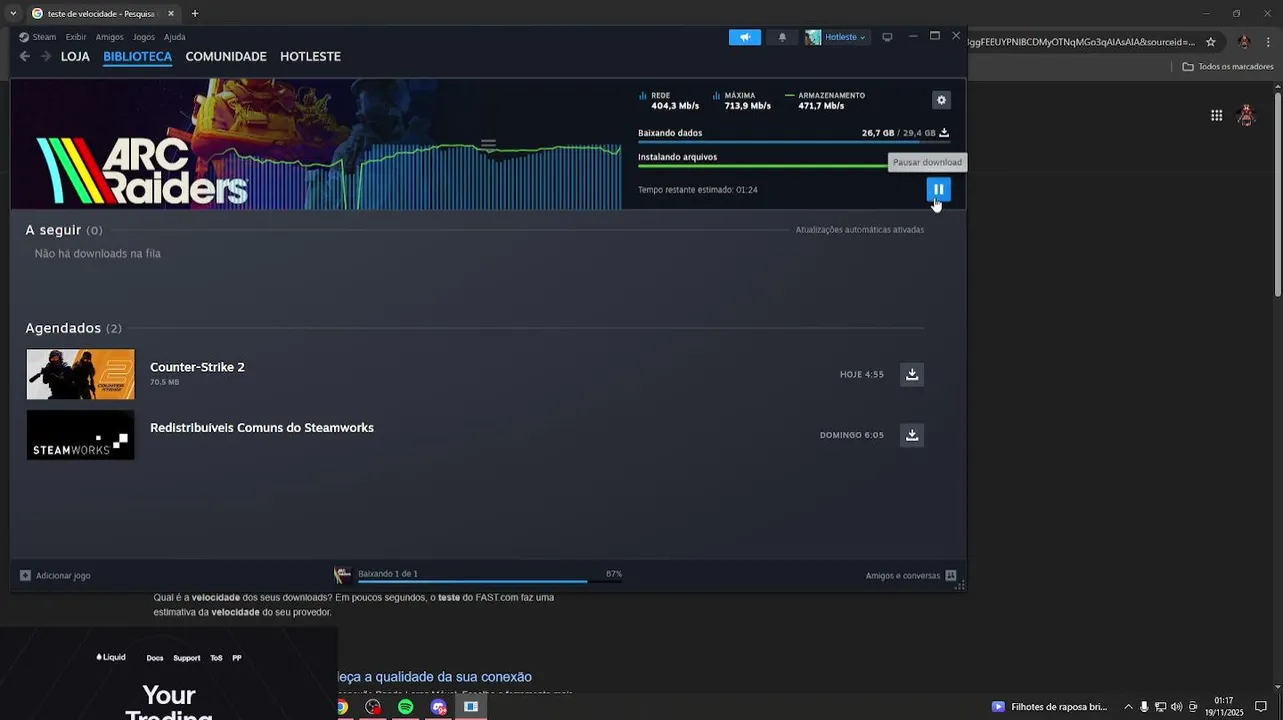Click Redistribuíveis Comuns do Steamworks title
Viewport: 1283px width, 720px height.
click(262, 428)
